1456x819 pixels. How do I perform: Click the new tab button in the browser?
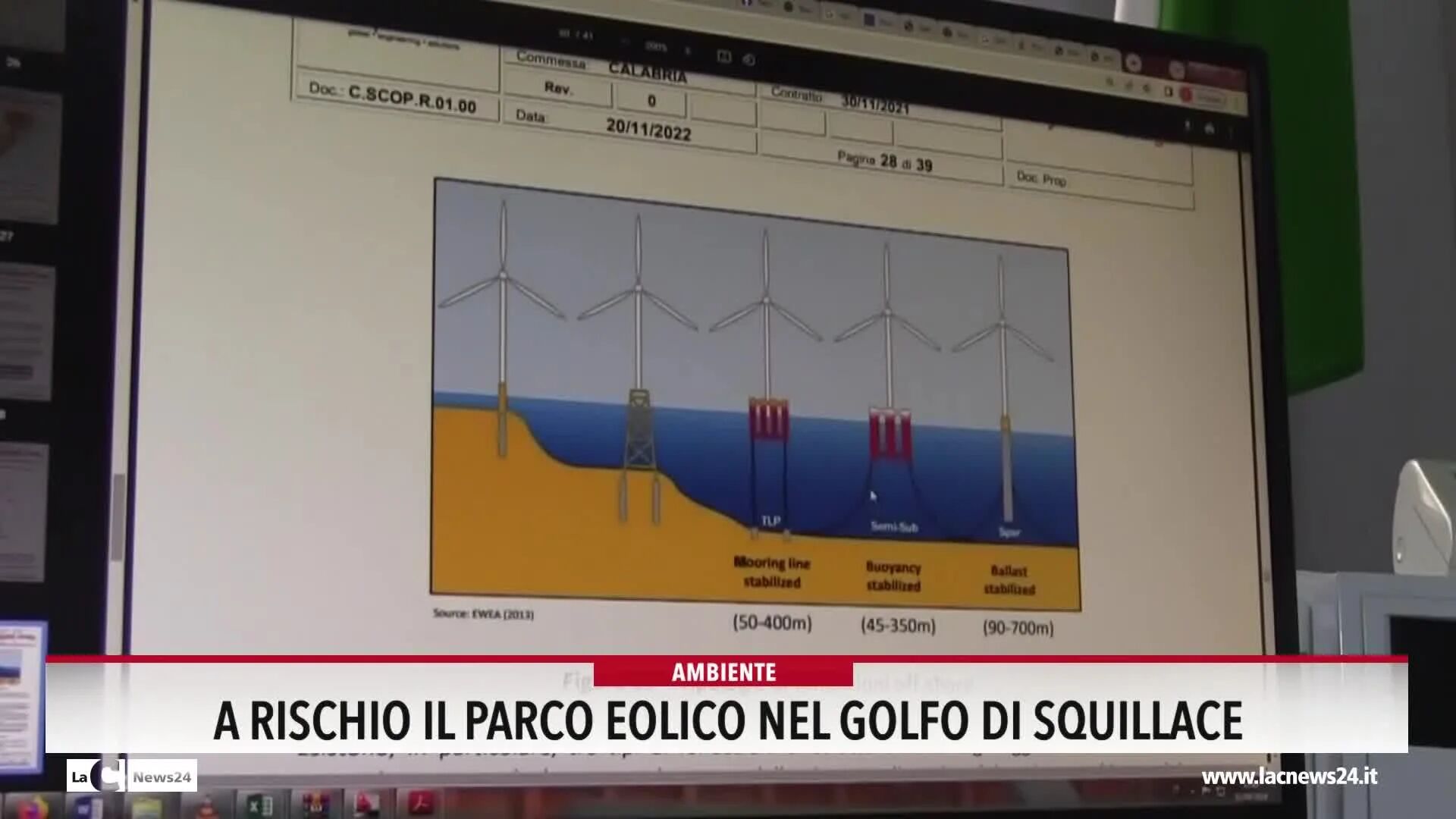coord(1134,63)
